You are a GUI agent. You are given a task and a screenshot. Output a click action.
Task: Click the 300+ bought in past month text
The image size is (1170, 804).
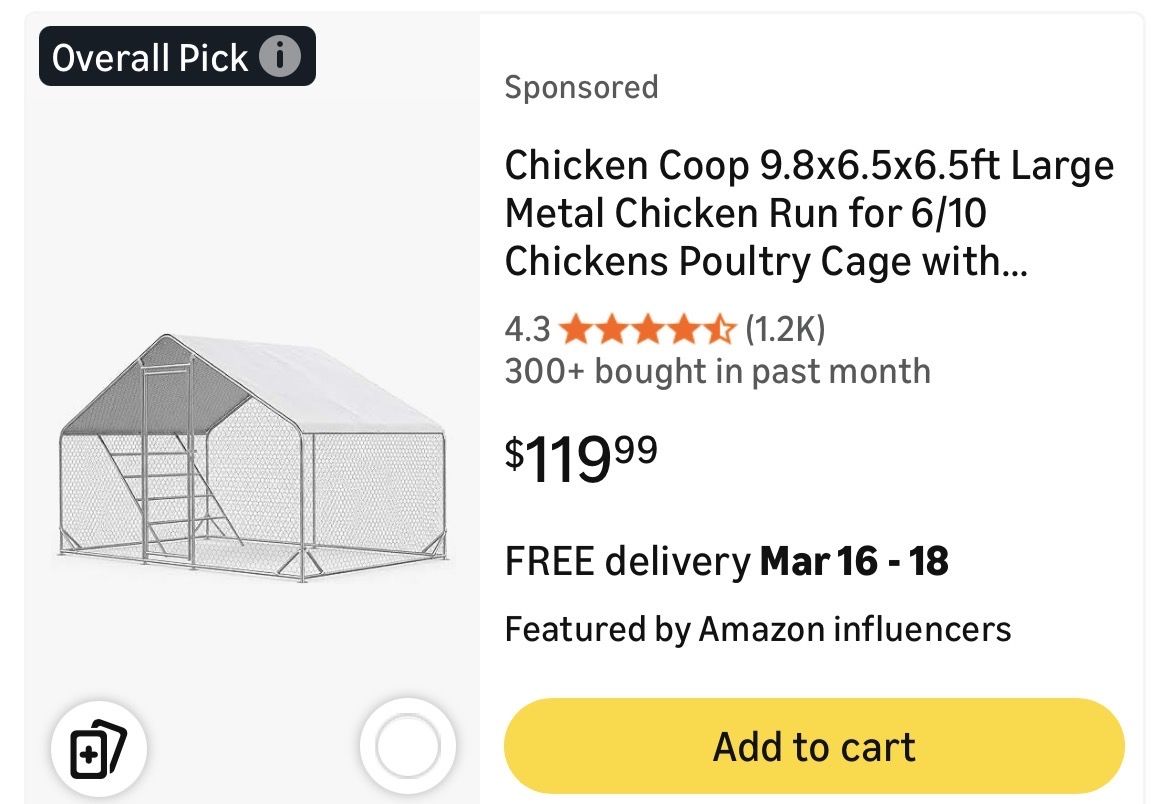tap(717, 371)
